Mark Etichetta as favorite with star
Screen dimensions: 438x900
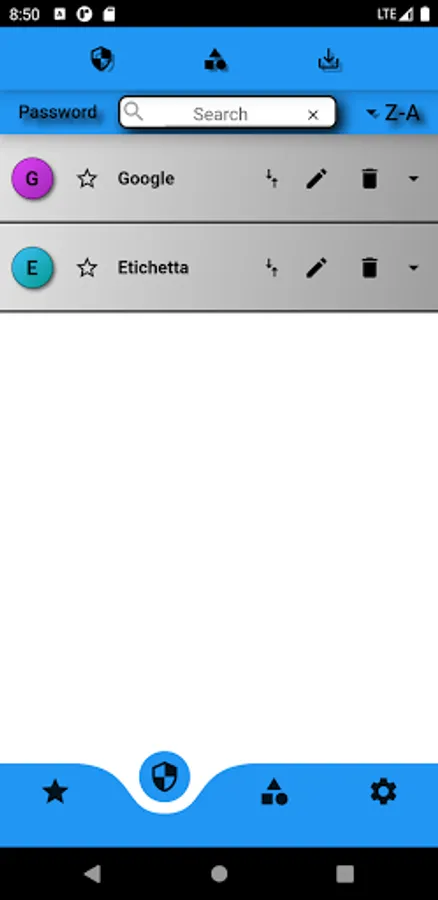tap(87, 267)
